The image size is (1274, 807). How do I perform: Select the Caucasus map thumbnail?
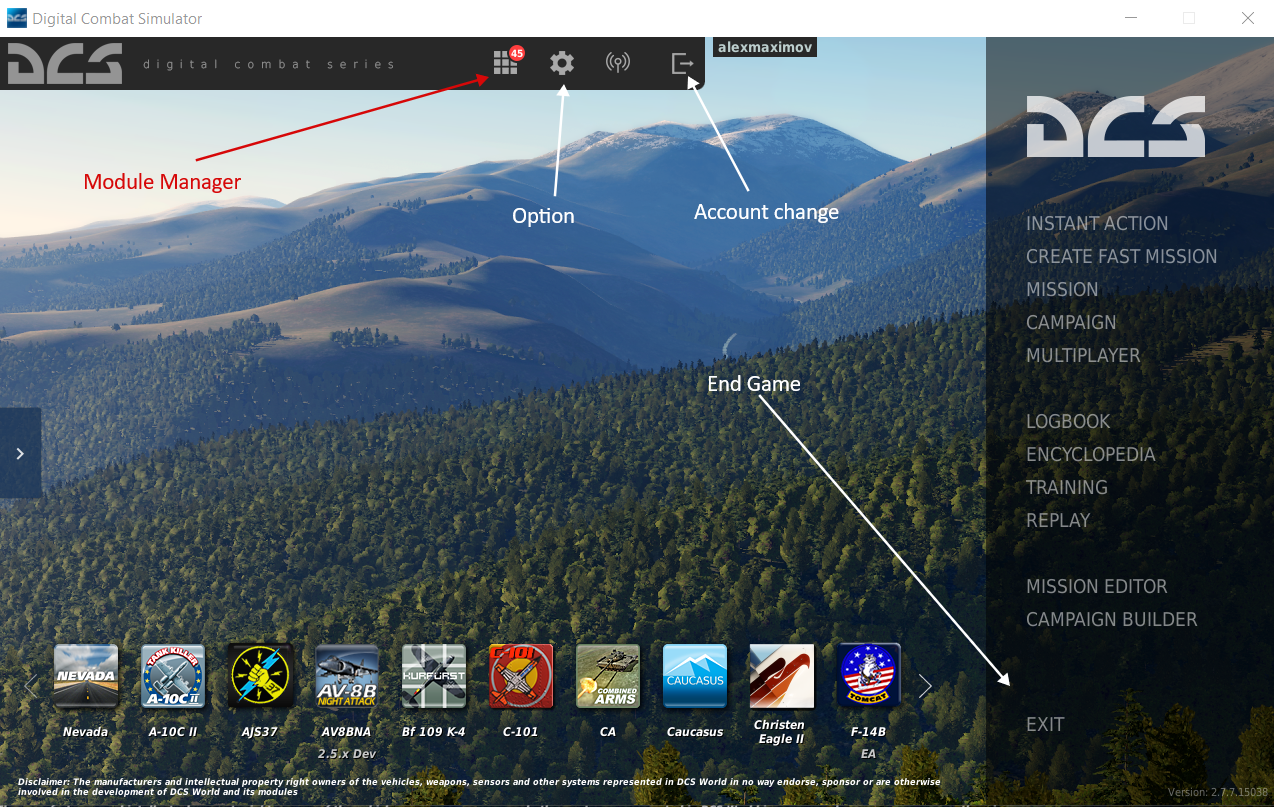point(695,677)
